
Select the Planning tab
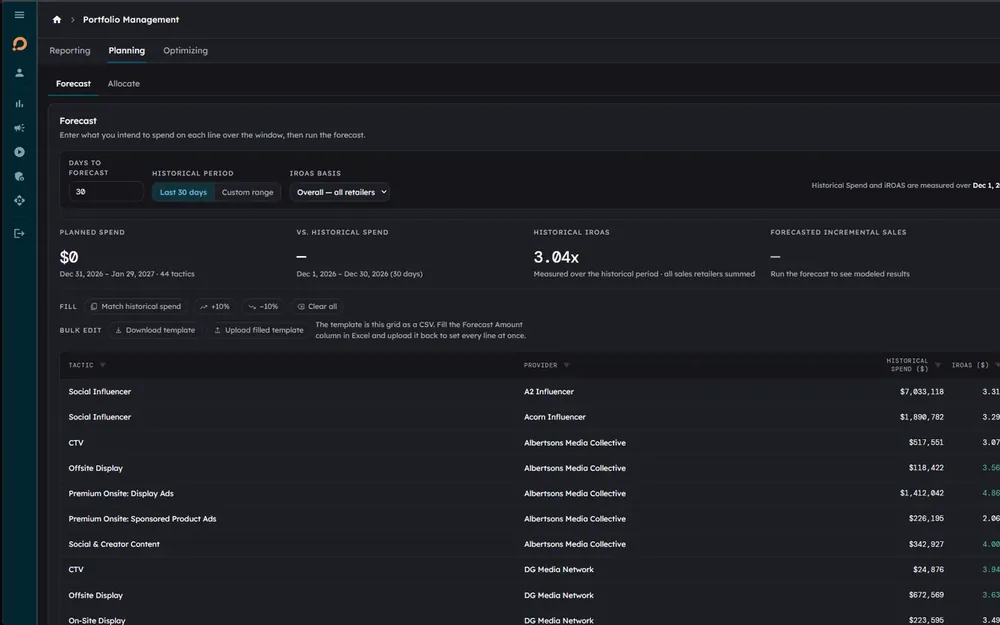126,50
